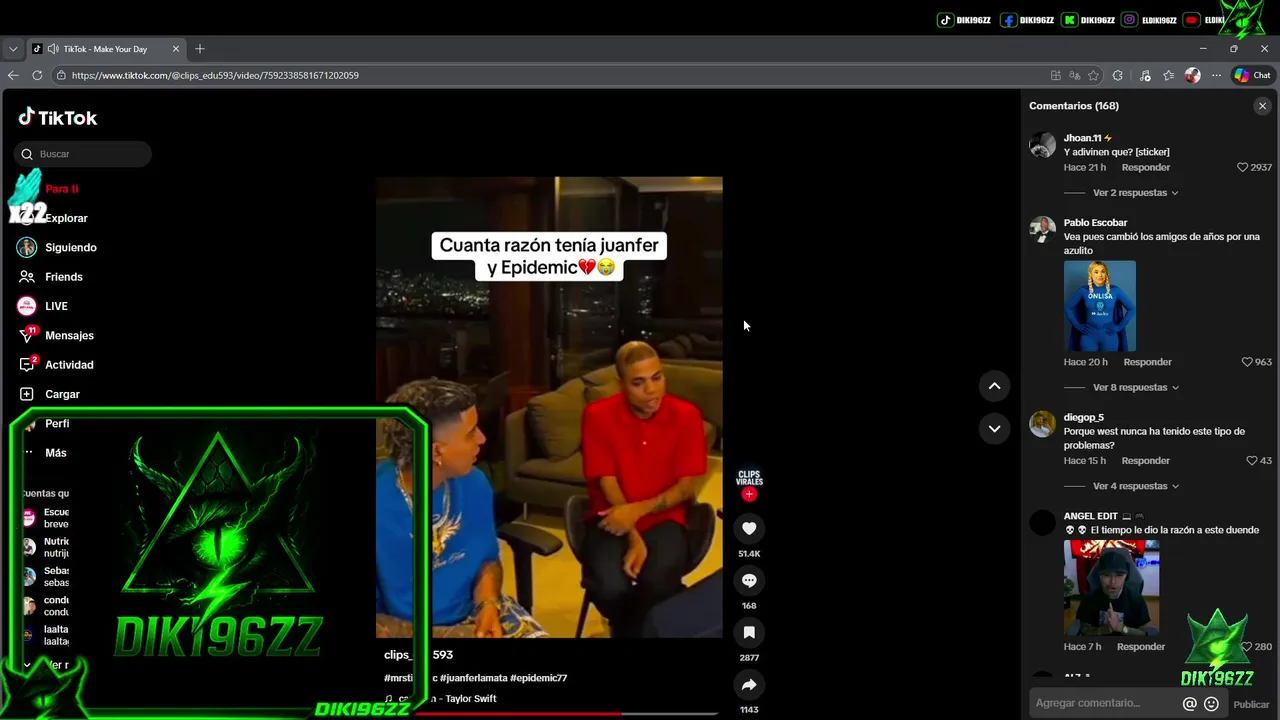The width and height of the screenshot is (1280, 720).
Task: Reload the page
Action: click(37, 75)
